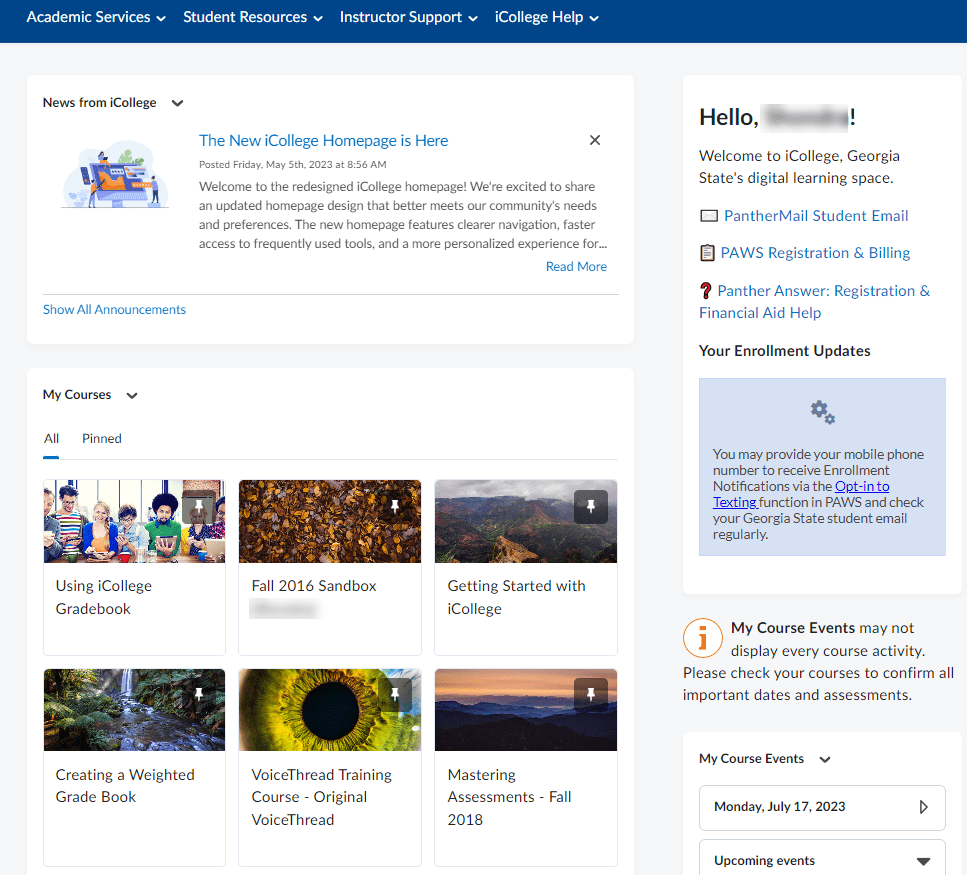Open the Fall 2016 Sandbox course title

pyautogui.click(x=314, y=586)
